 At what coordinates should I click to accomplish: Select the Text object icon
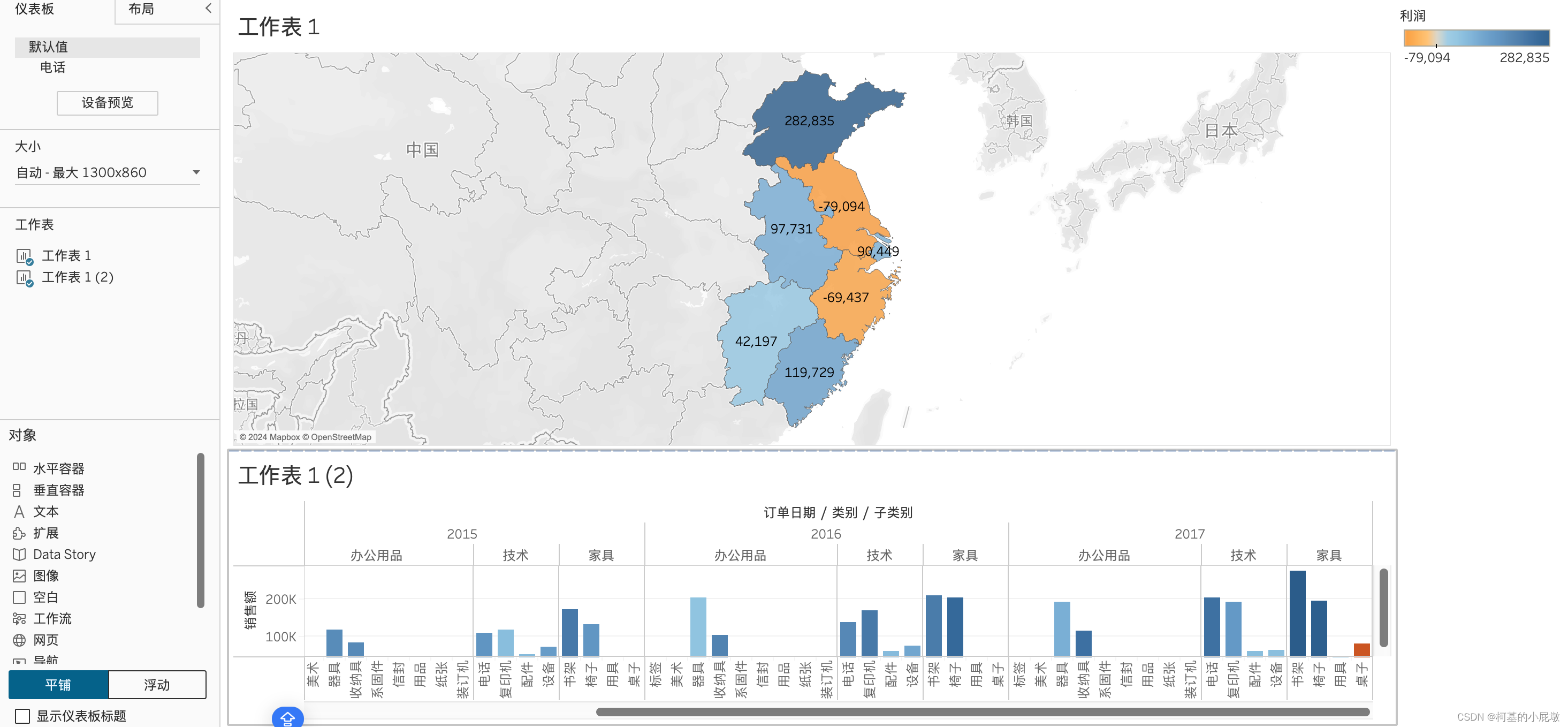(19, 511)
